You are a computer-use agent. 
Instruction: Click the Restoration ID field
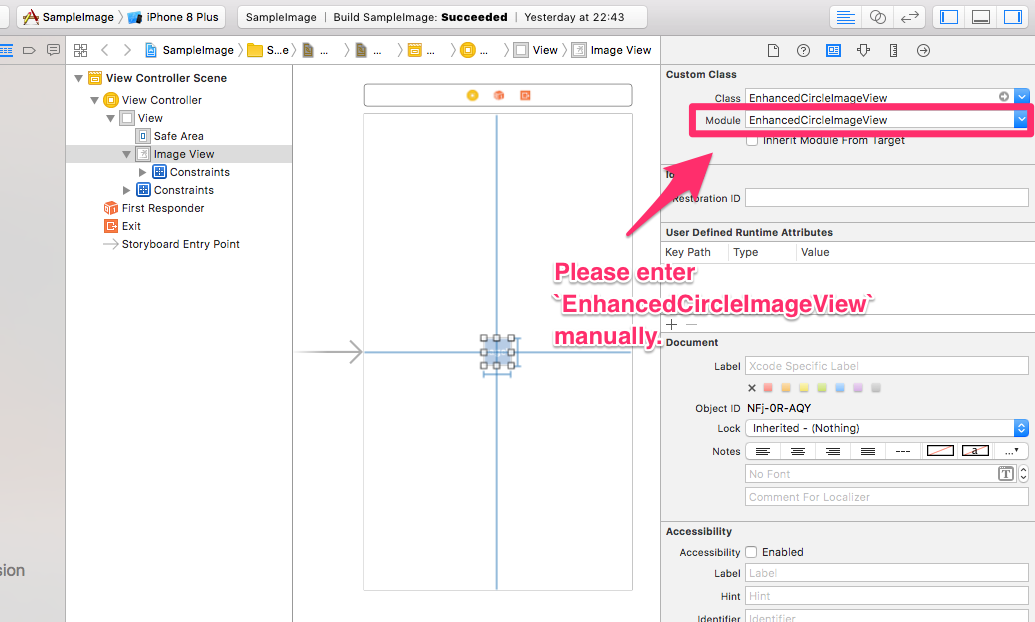(x=886, y=198)
